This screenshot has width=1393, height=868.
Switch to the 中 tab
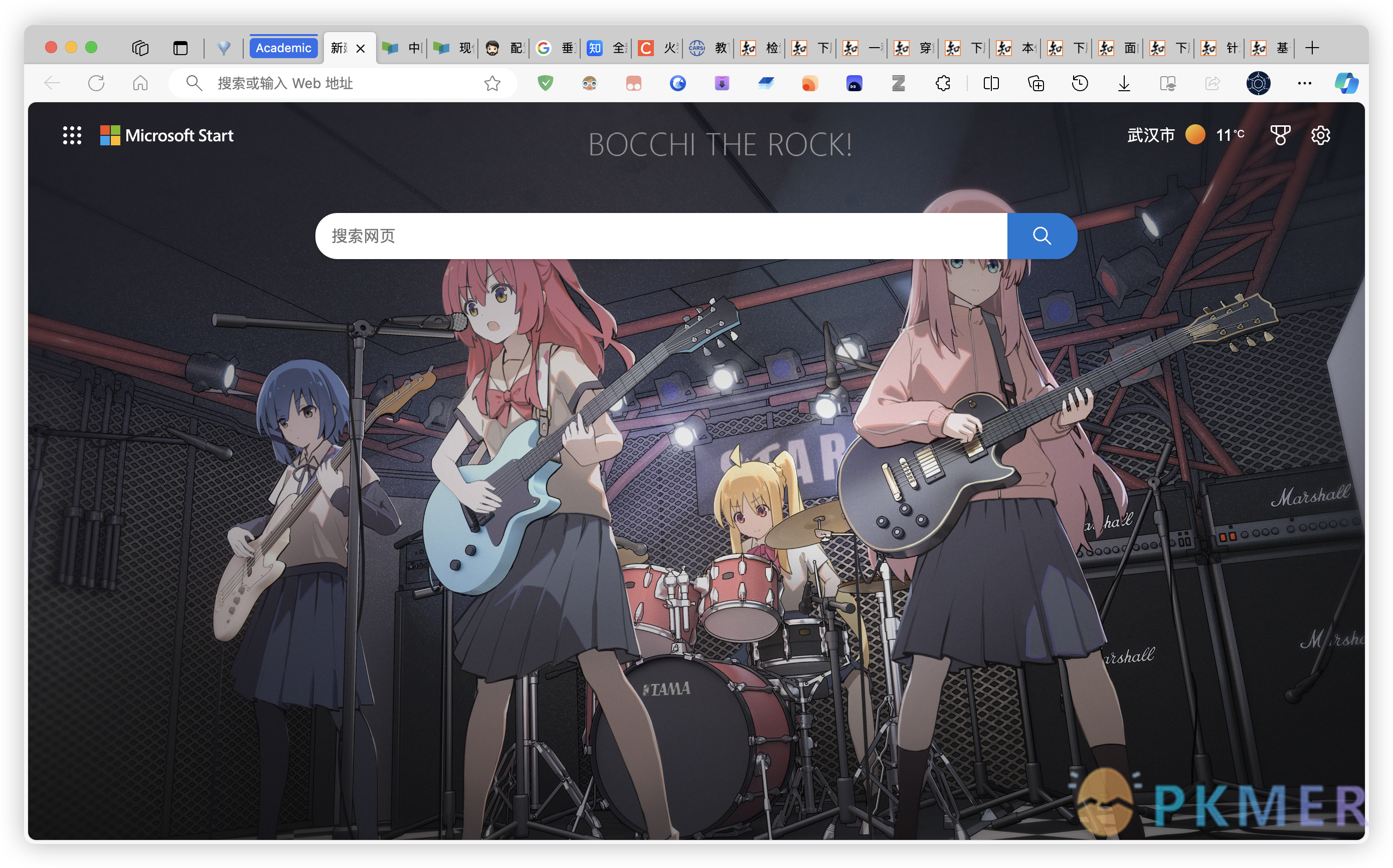pyautogui.click(x=402, y=48)
